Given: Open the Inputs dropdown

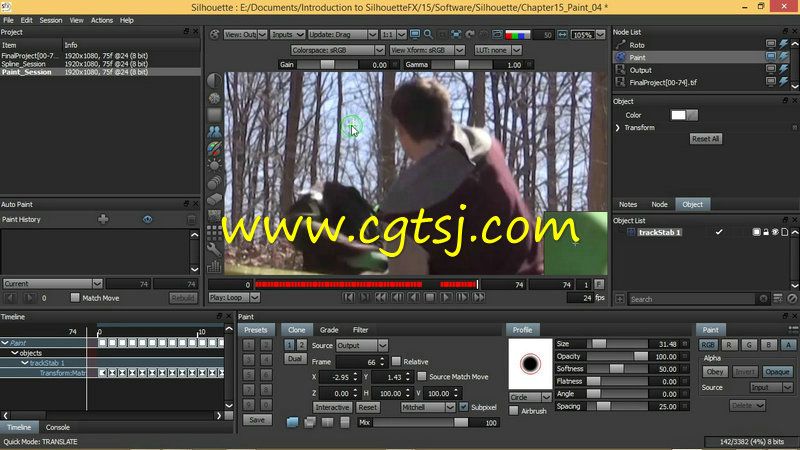Looking at the screenshot, I should (287, 35).
